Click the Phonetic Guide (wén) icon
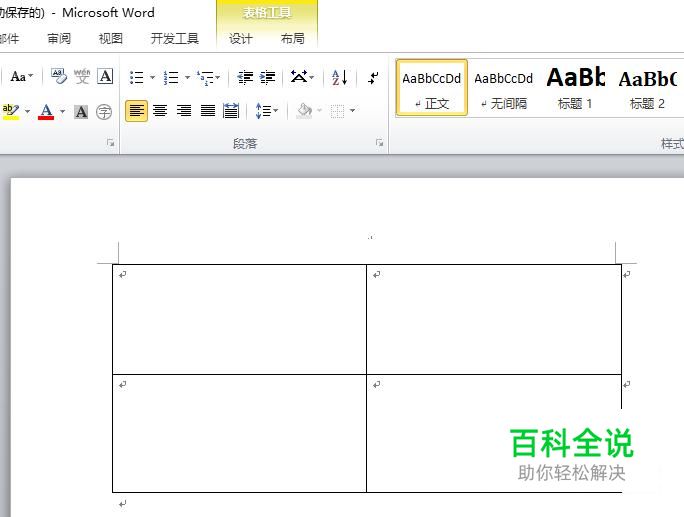The height and width of the screenshot is (517, 684). click(x=82, y=77)
